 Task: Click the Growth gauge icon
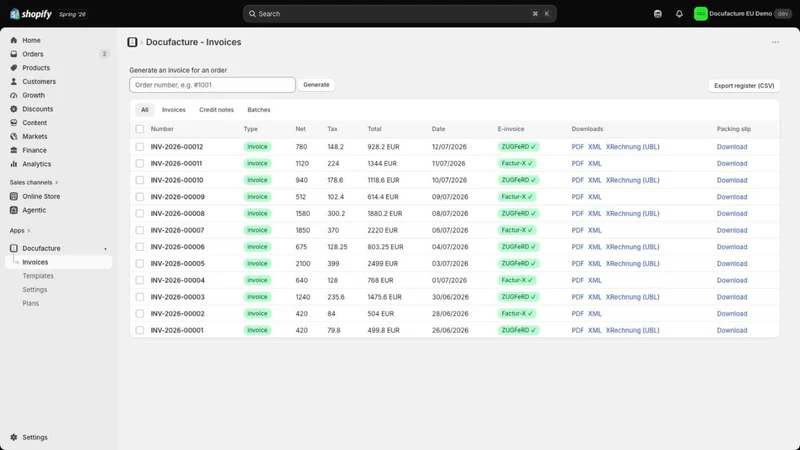click(x=14, y=95)
